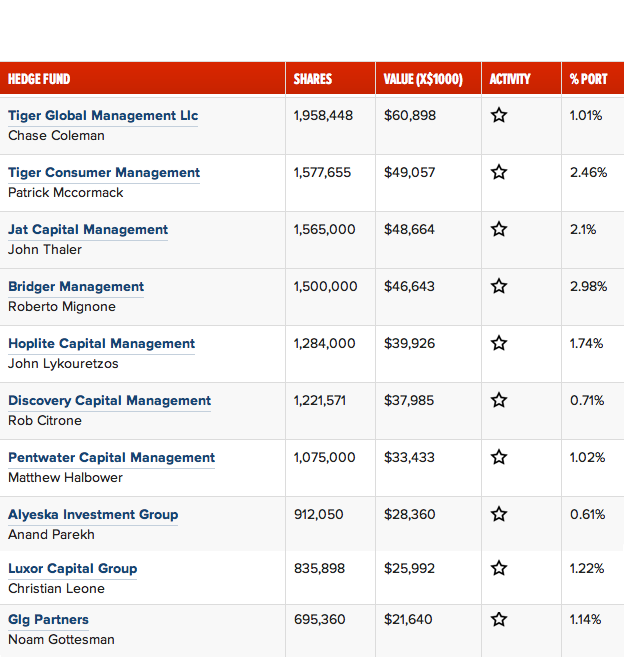Click the name Anand Parekh

coord(51,534)
